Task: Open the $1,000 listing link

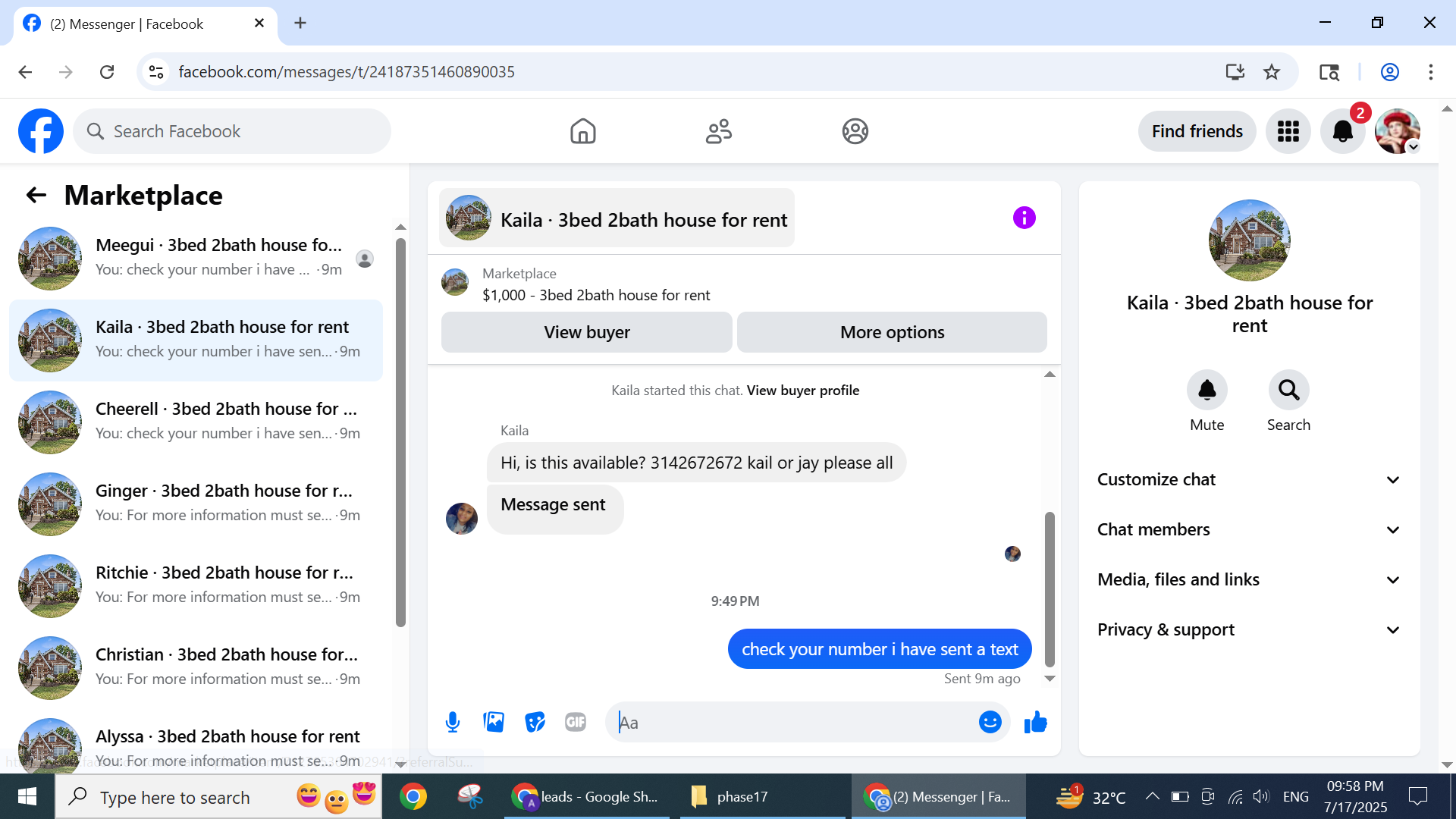Action: pos(596,295)
